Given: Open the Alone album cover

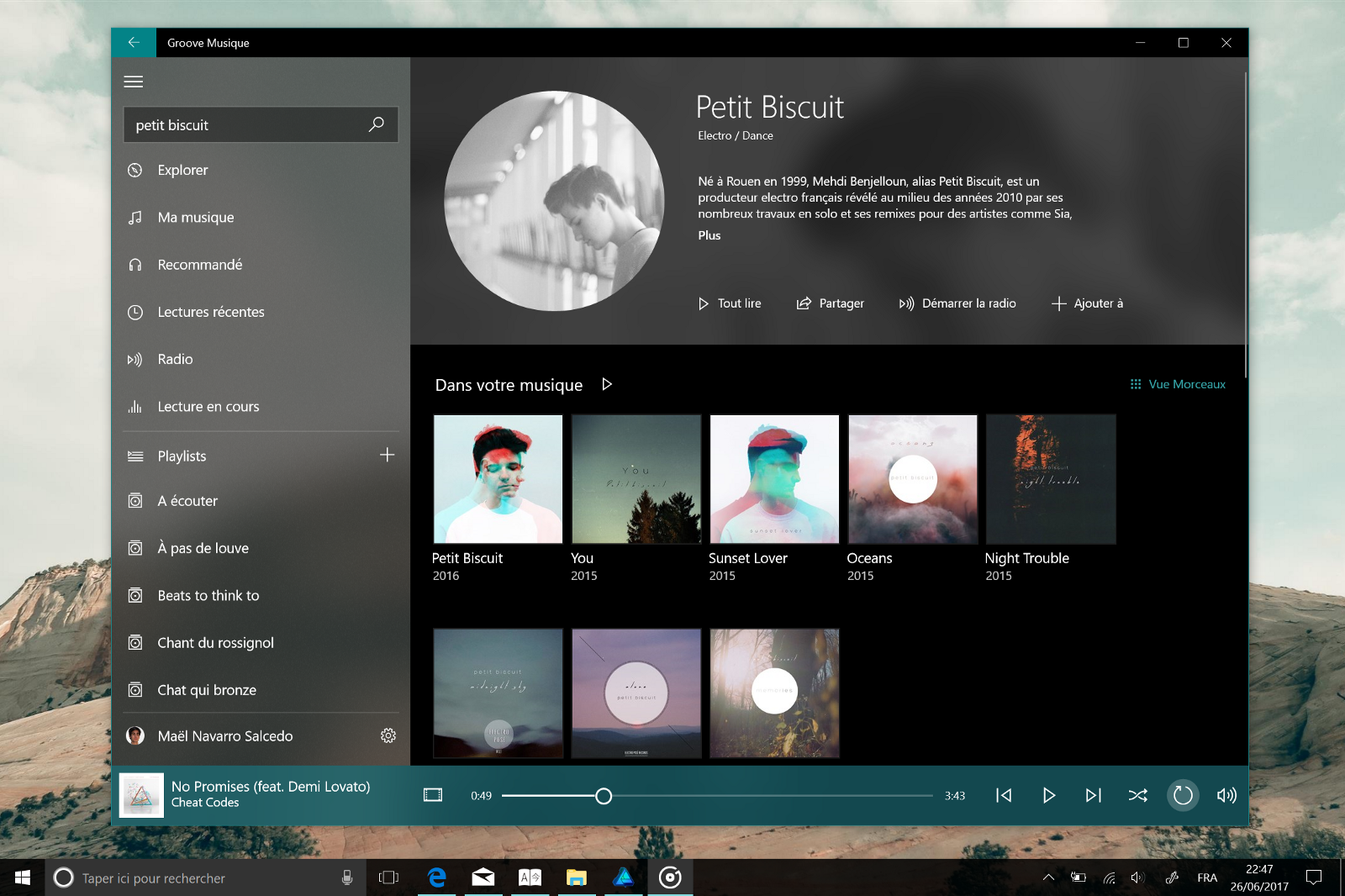Looking at the screenshot, I should coord(636,693).
